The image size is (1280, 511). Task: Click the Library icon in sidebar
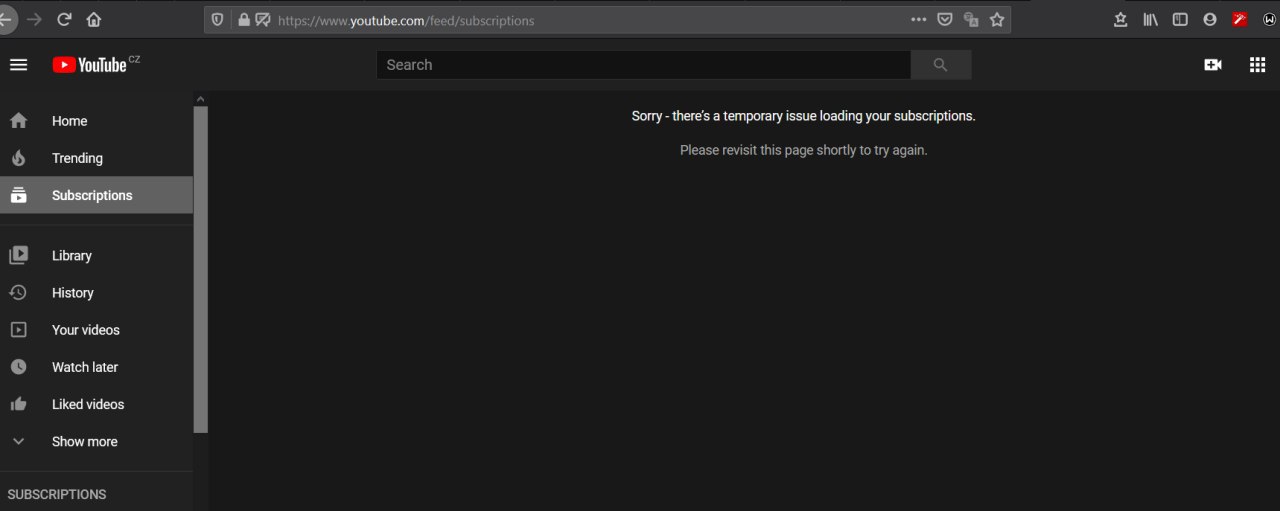(18, 256)
